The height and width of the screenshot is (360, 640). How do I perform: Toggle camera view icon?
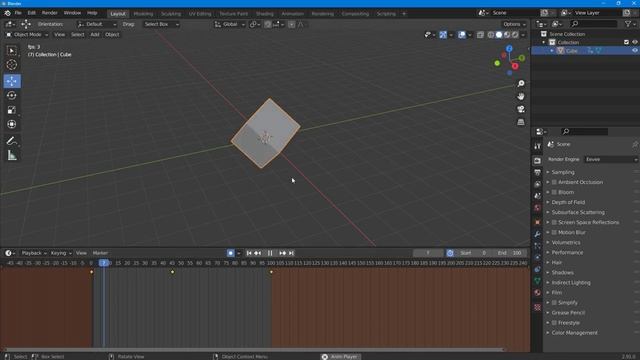click(521, 109)
